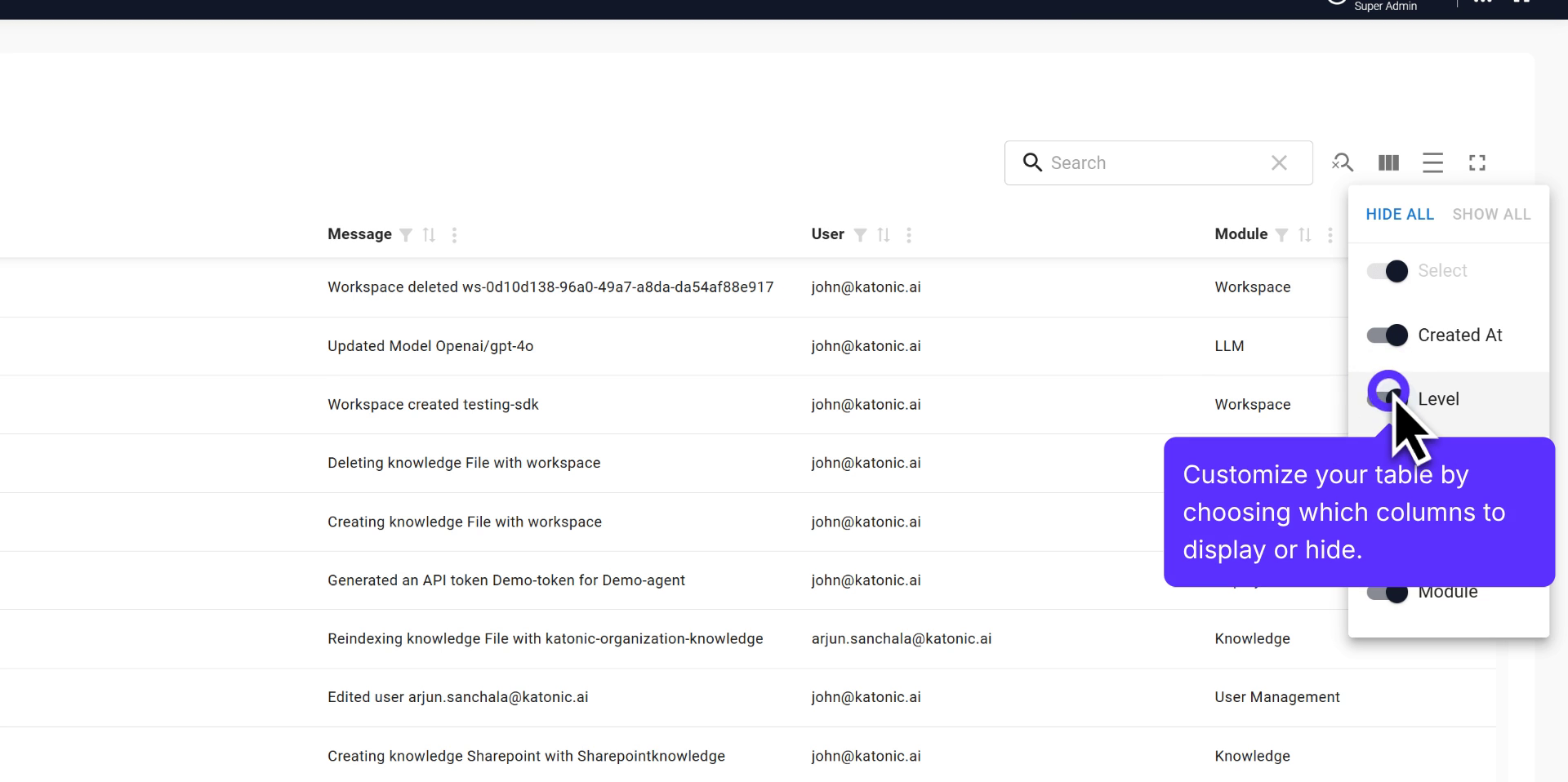Open the select columns icon
Screen dimensions: 1568x782
pyautogui.click(x=1388, y=162)
